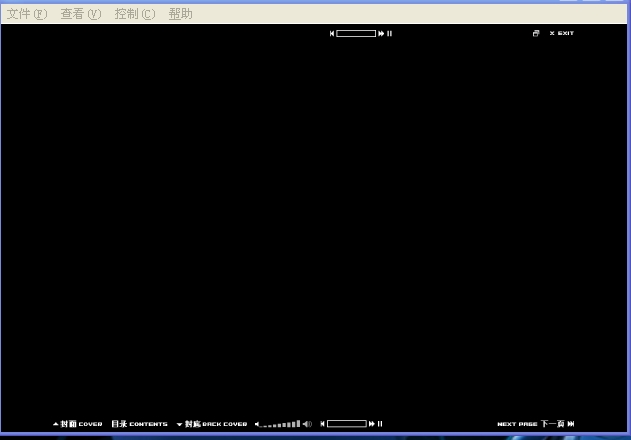Click the bottom progress bar
631x440 pixels.
click(x=347, y=424)
